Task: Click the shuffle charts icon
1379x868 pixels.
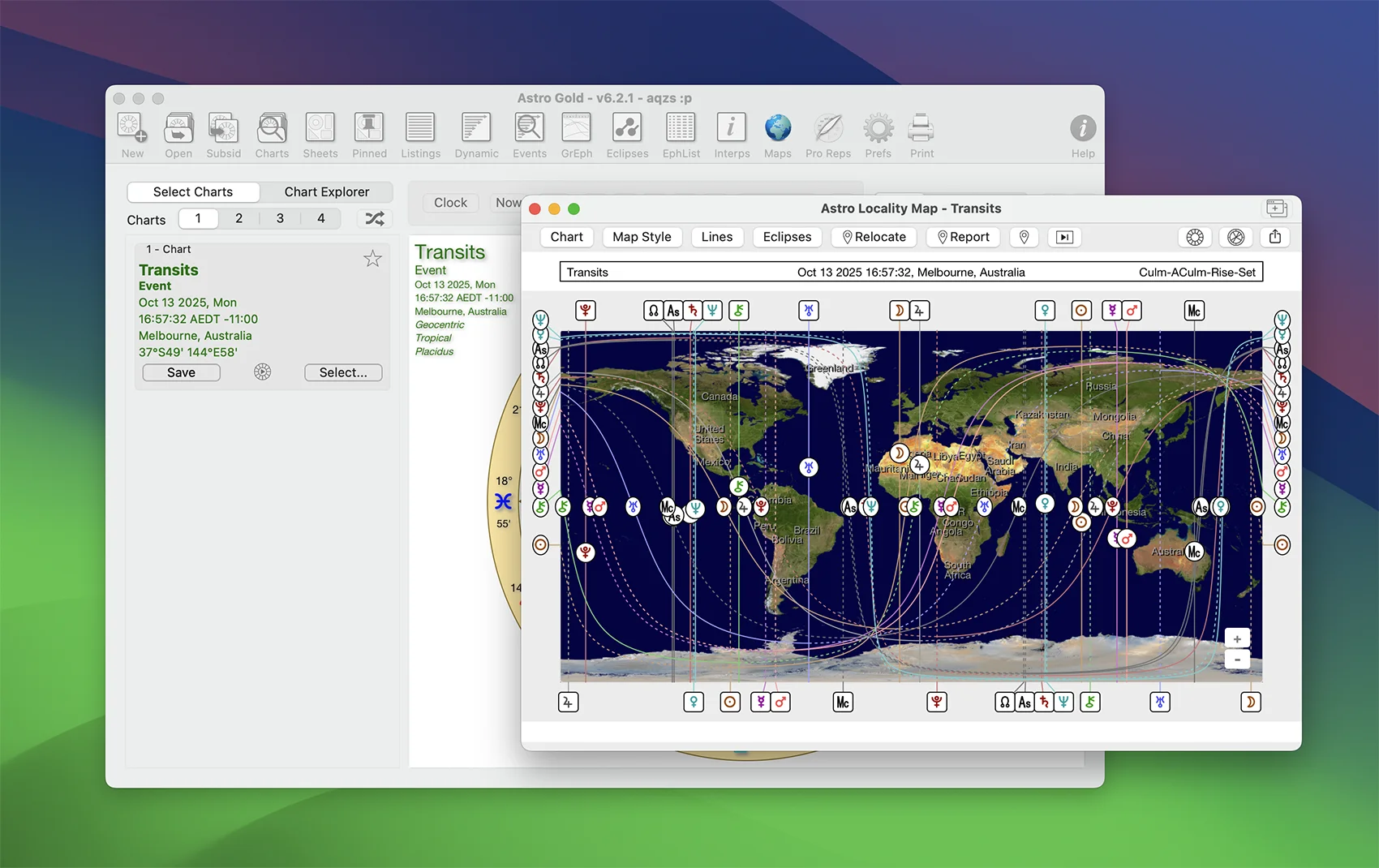Action: coord(375,218)
